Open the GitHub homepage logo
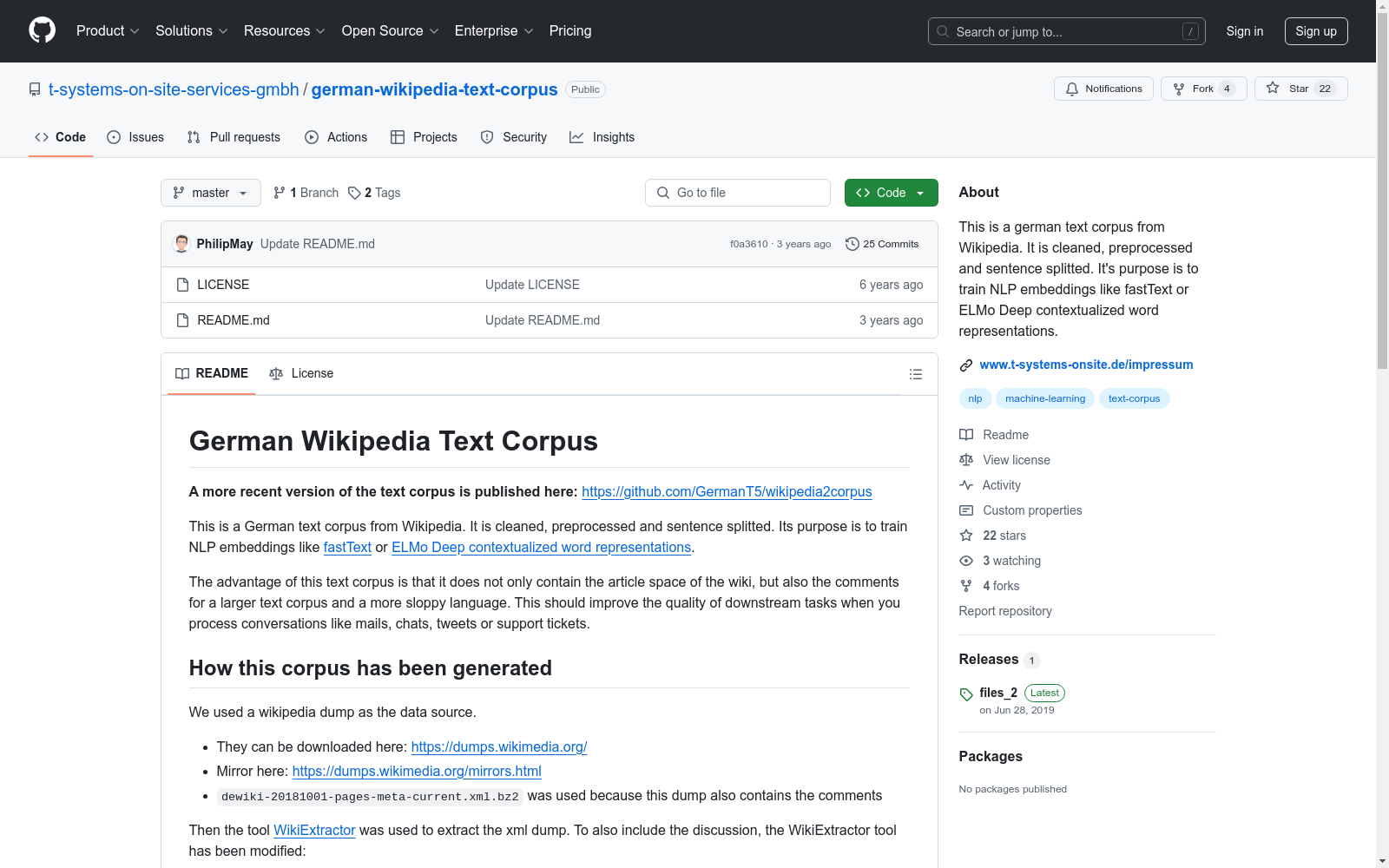Image resolution: width=1389 pixels, height=868 pixels. (x=42, y=30)
